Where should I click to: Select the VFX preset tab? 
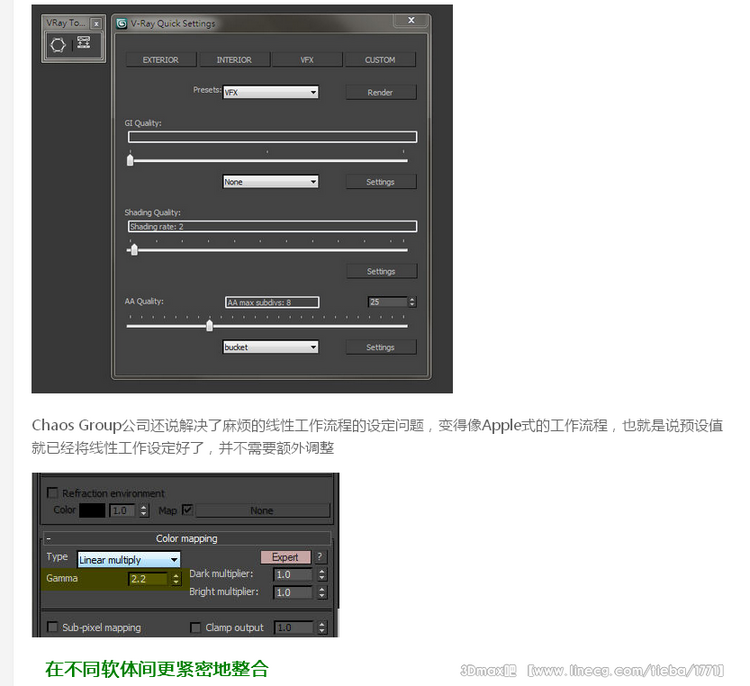click(307, 60)
